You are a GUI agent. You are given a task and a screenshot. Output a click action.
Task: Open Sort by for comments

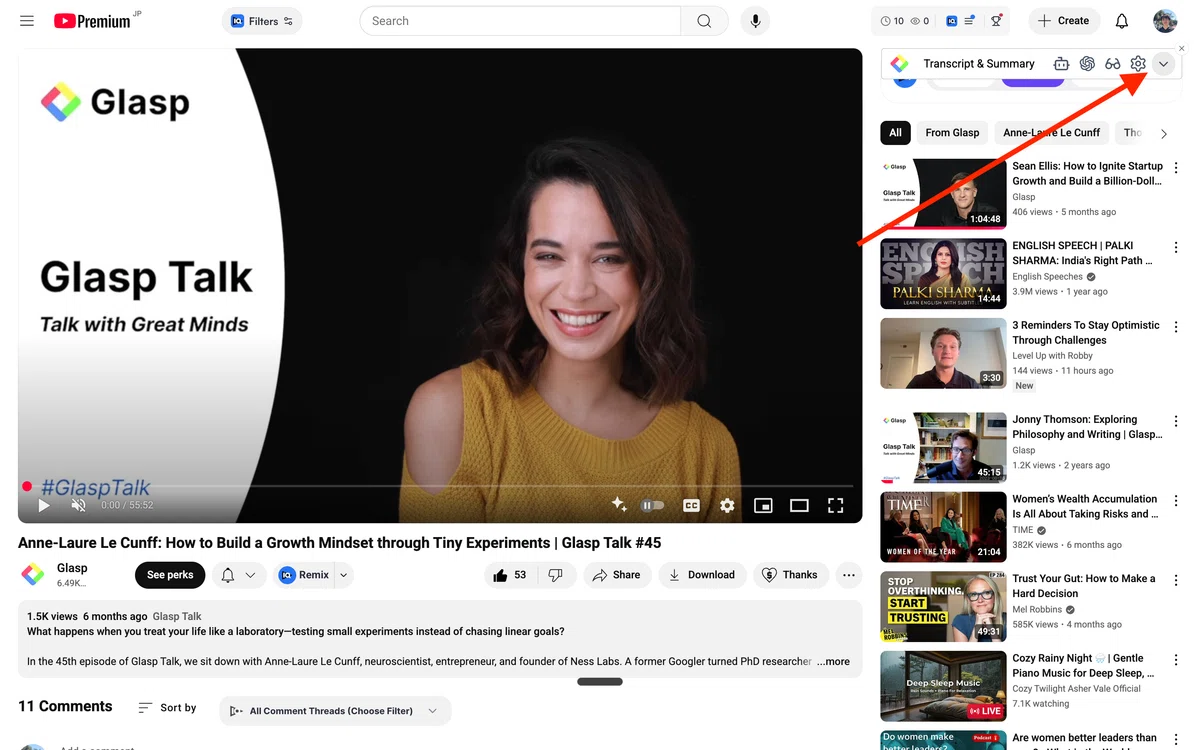167,708
